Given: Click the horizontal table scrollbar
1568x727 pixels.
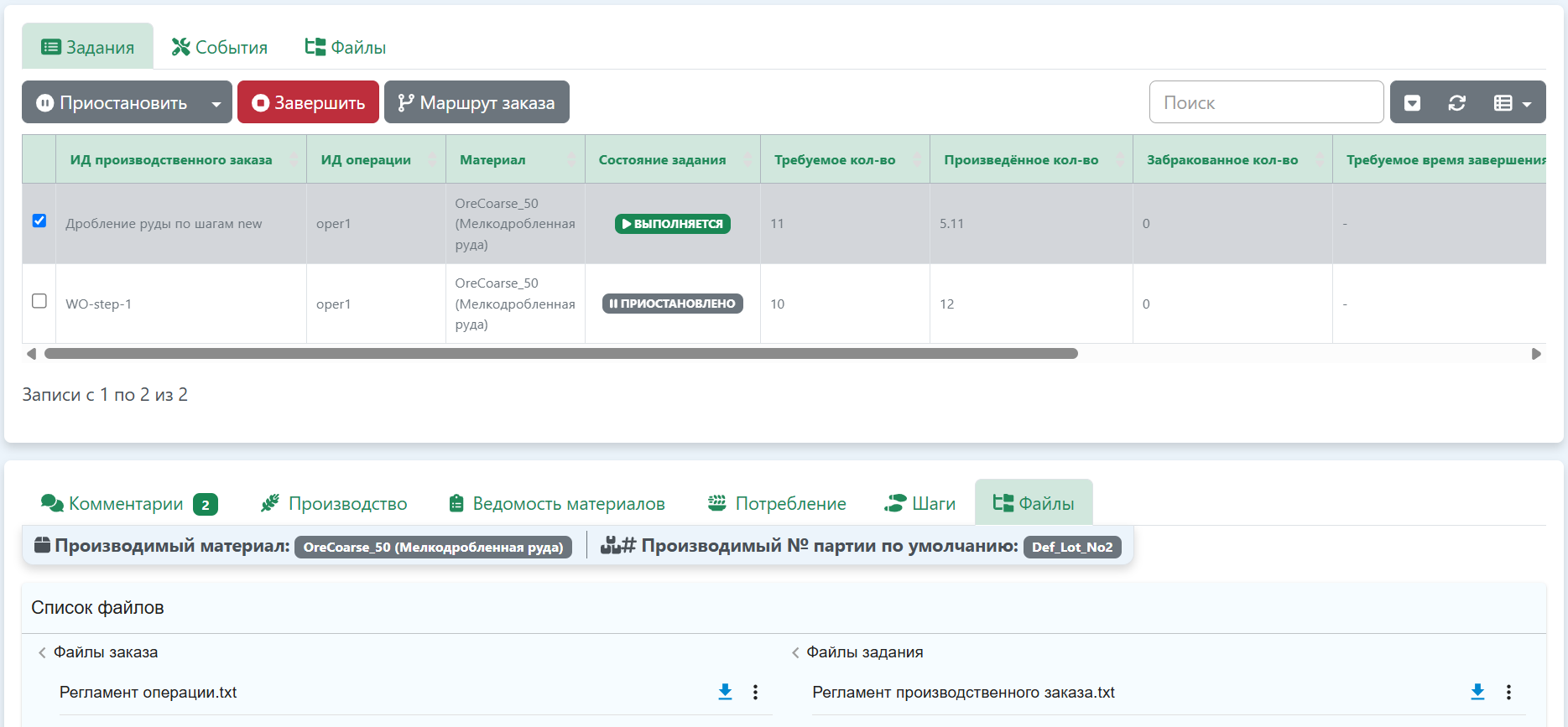Looking at the screenshot, I should pyautogui.click(x=560, y=354).
